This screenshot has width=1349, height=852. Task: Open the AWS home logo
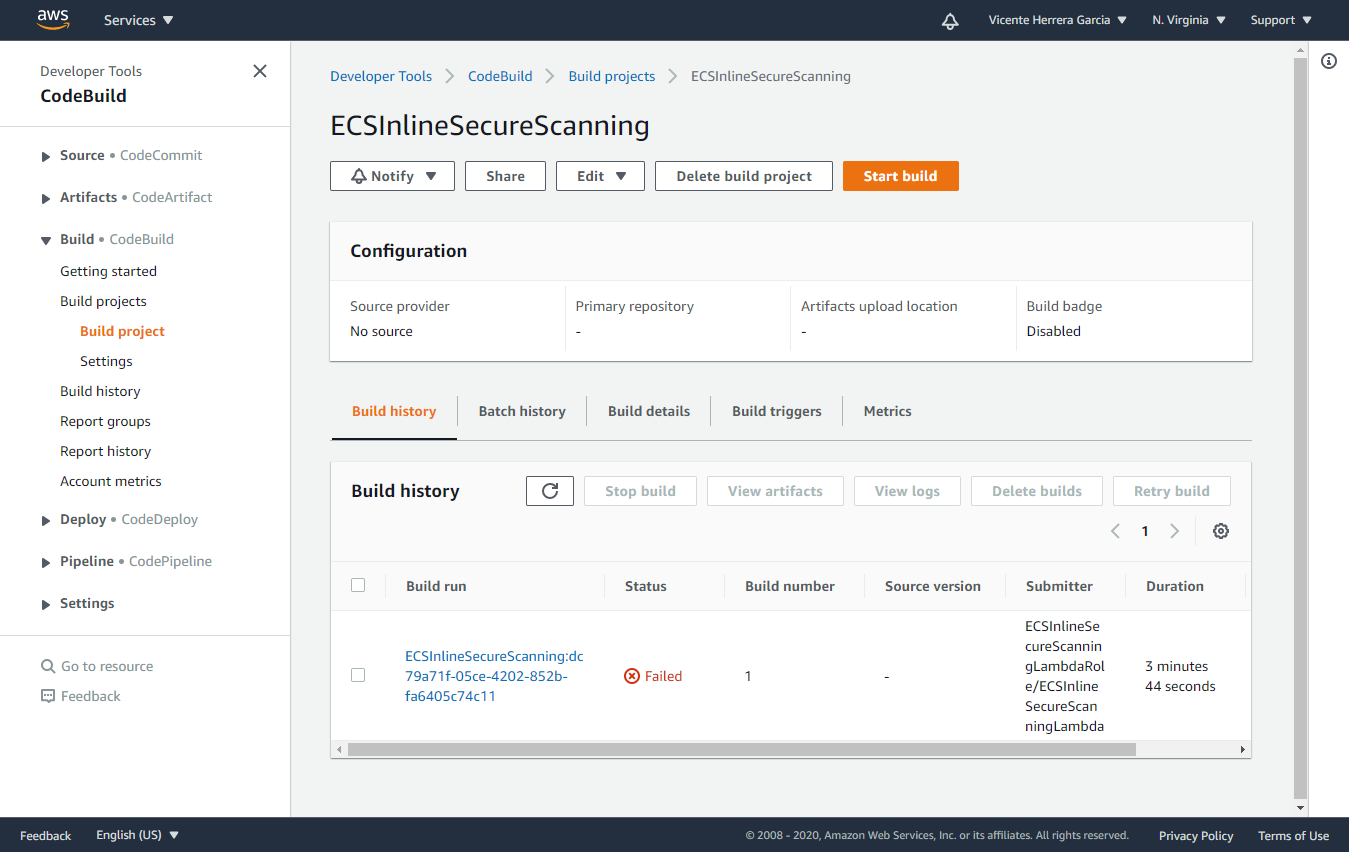(52, 19)
